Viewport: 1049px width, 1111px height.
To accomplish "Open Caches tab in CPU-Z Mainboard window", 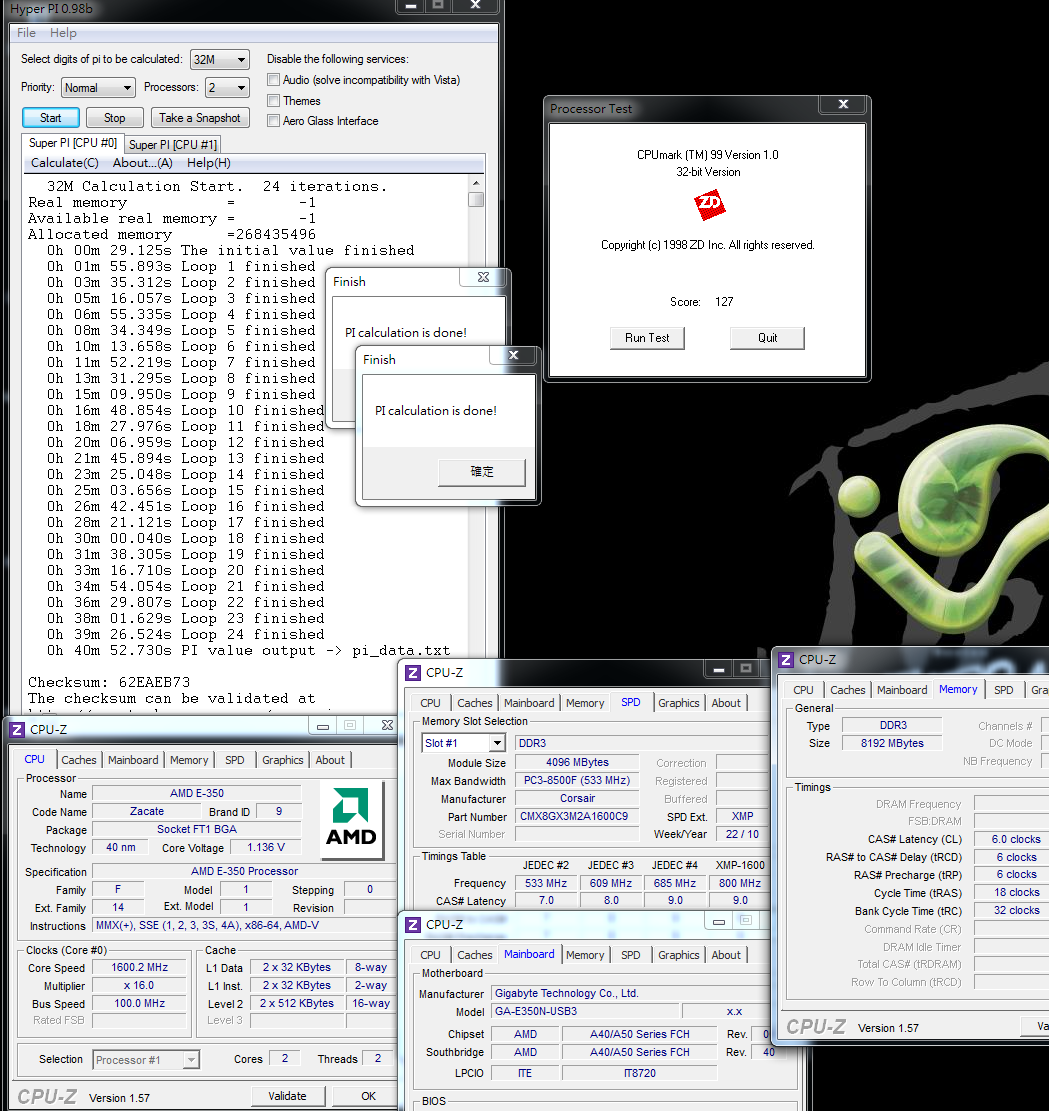I will click(474, 955).
